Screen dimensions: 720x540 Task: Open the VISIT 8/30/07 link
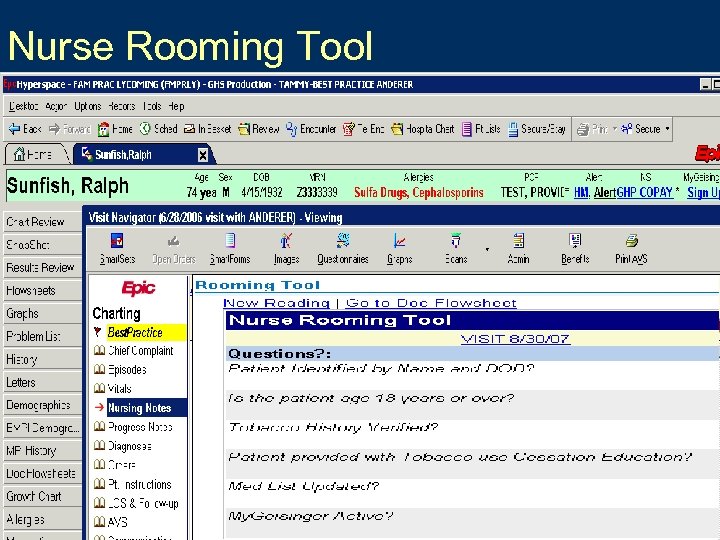click(515, 339)
